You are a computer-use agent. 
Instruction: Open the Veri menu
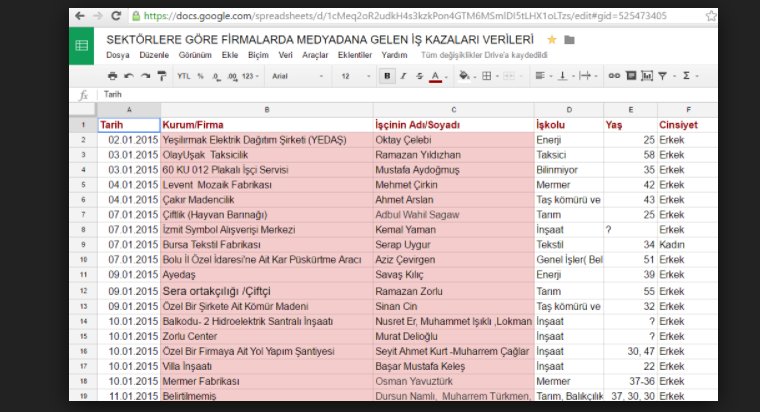[x=285, y=55]
